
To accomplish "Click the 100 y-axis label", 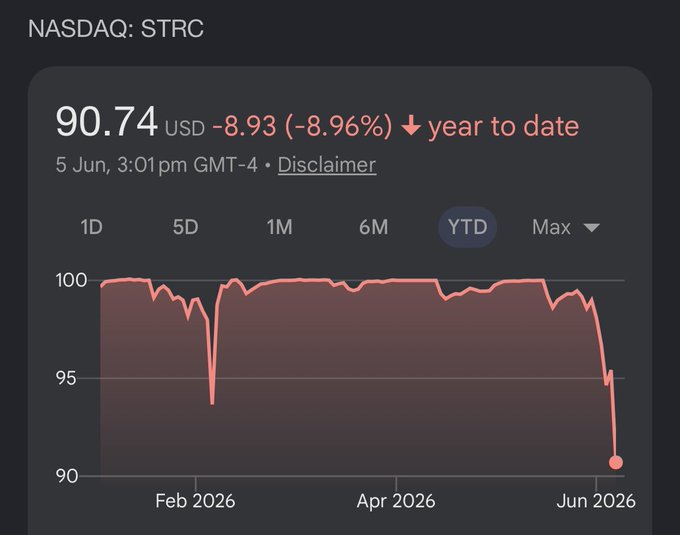I will 72,280.
